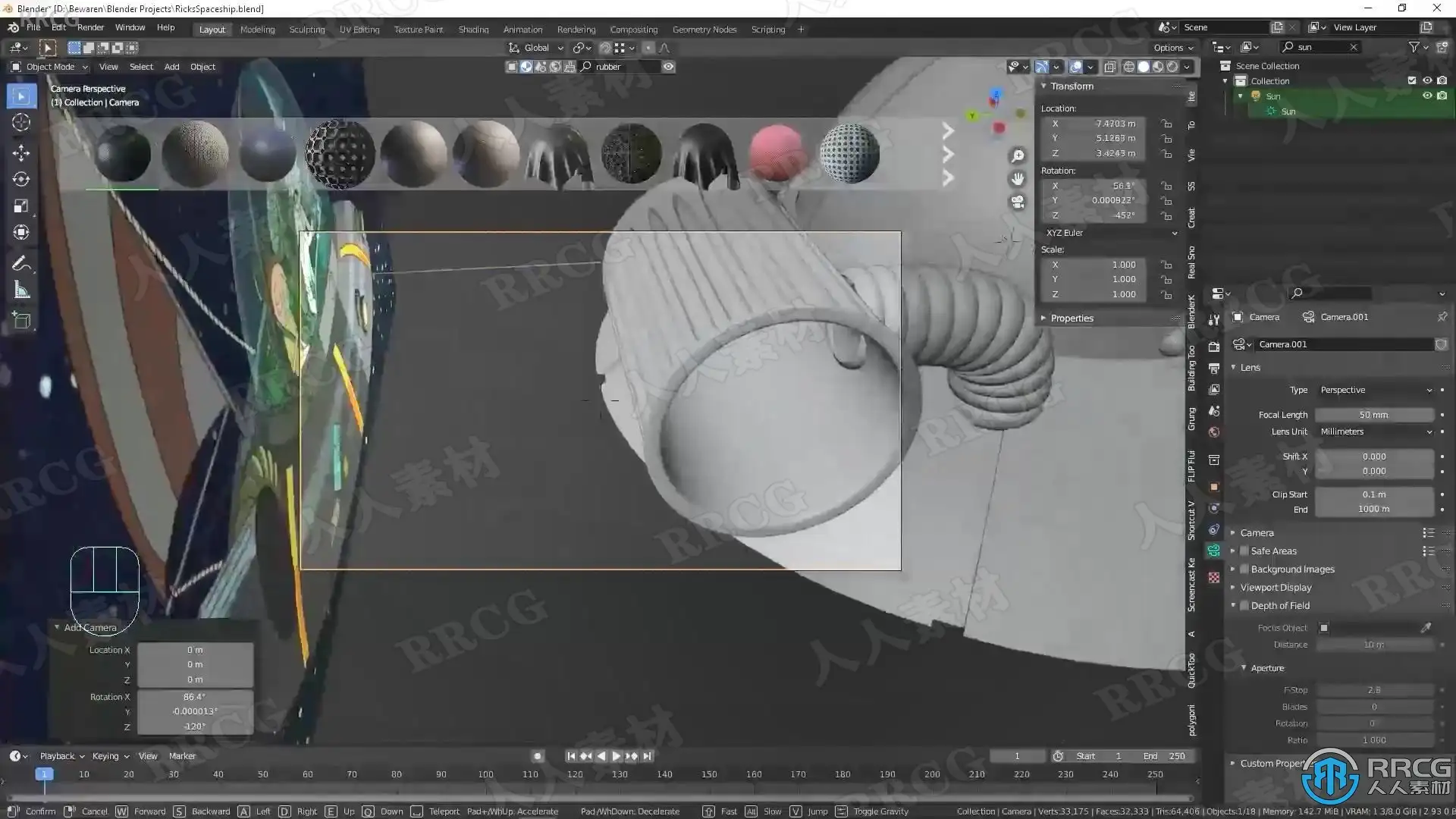This screenshot has height=819, width=1456.
Task: Enable the Safe Areas checkbox
Action: (1244, 551)
